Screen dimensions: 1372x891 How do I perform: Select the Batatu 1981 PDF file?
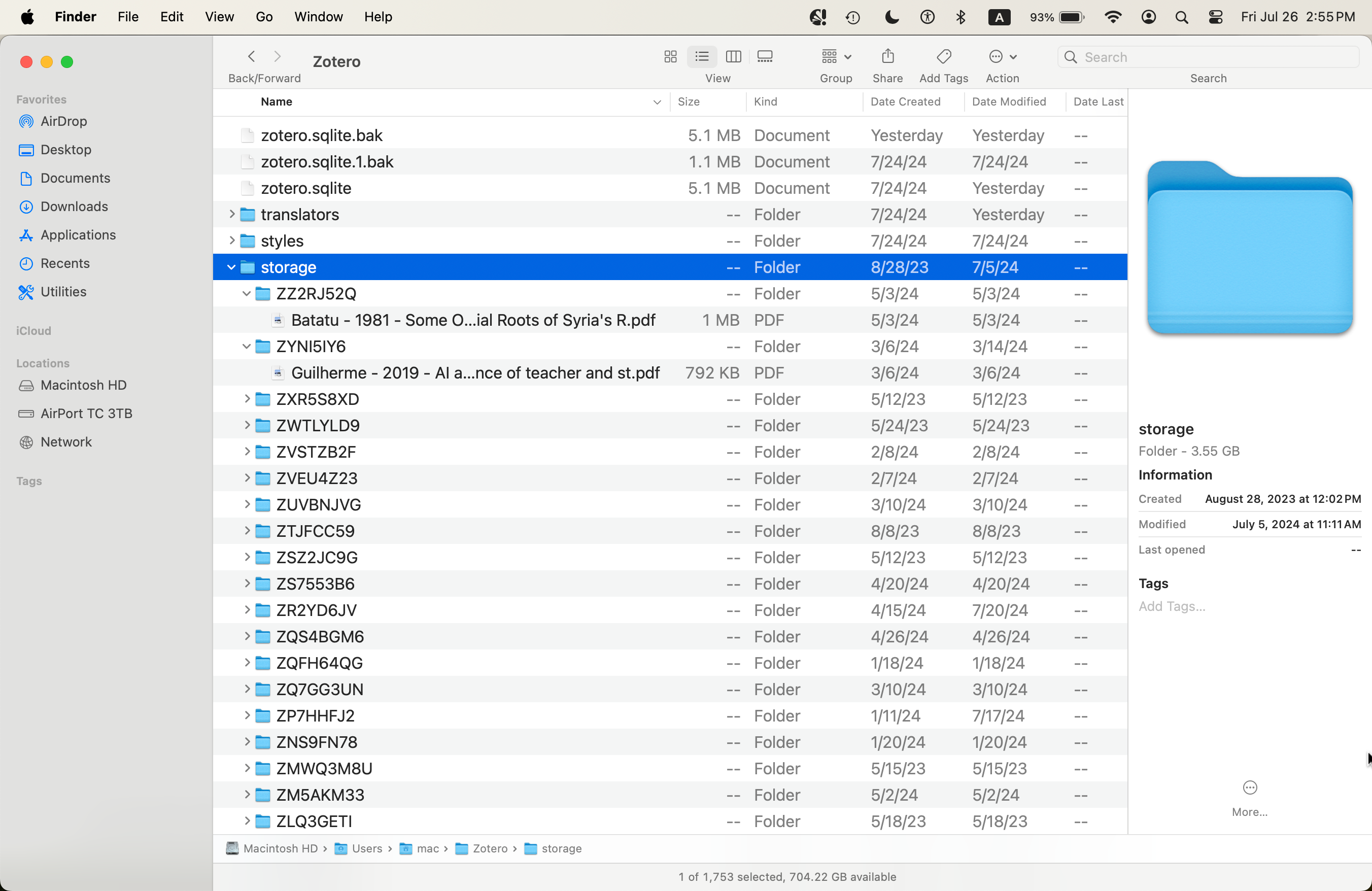[473, 320]
